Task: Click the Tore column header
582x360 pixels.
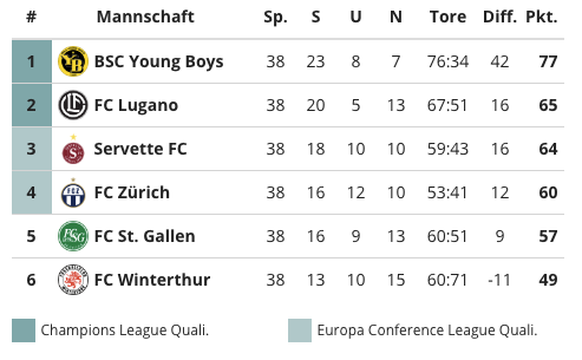Action: [448, 17]
